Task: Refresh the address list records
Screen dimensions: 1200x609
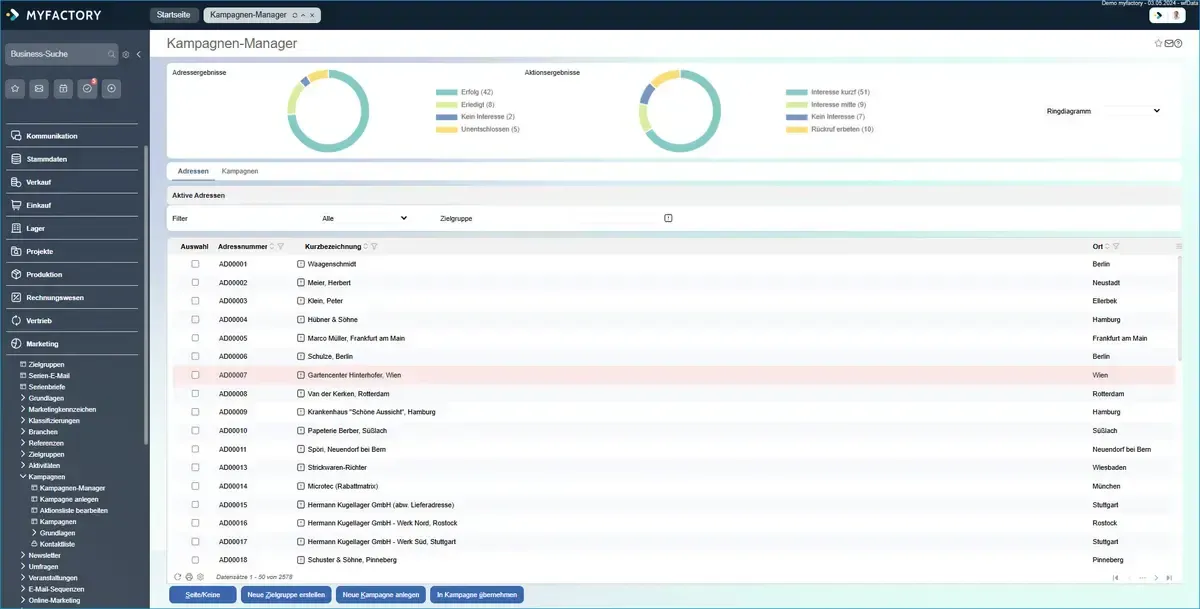Action: pyautogui.click(x=178, y=577)
